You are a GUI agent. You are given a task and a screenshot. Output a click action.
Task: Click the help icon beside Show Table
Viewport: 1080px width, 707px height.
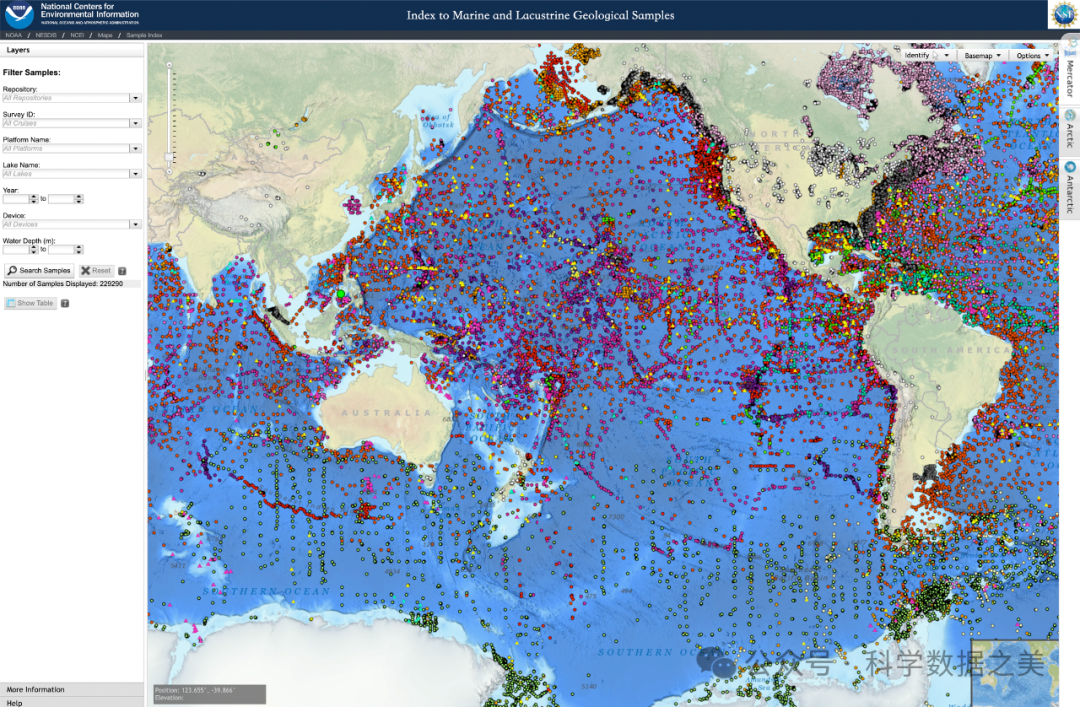coord(65,303)
